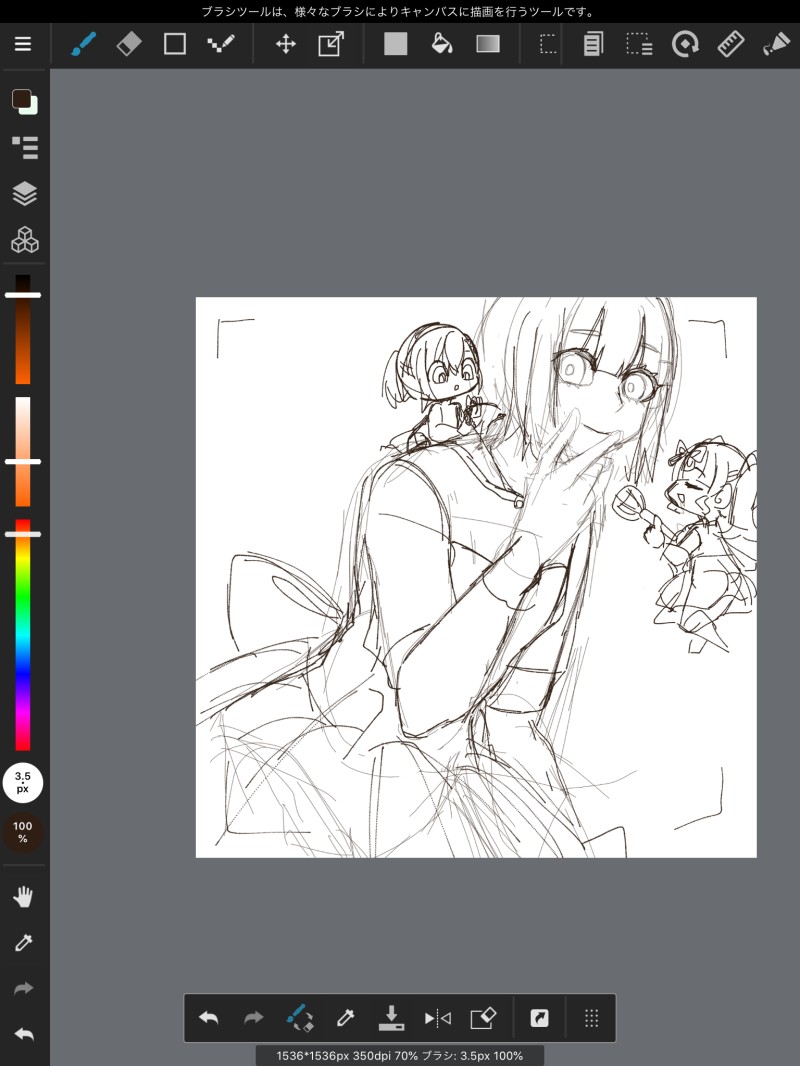The height and width of the screenshot is (1066, 800).
Task: Click the shortcut arrow icon in bottom toolbar
Action: click(x=540, y=1018)
